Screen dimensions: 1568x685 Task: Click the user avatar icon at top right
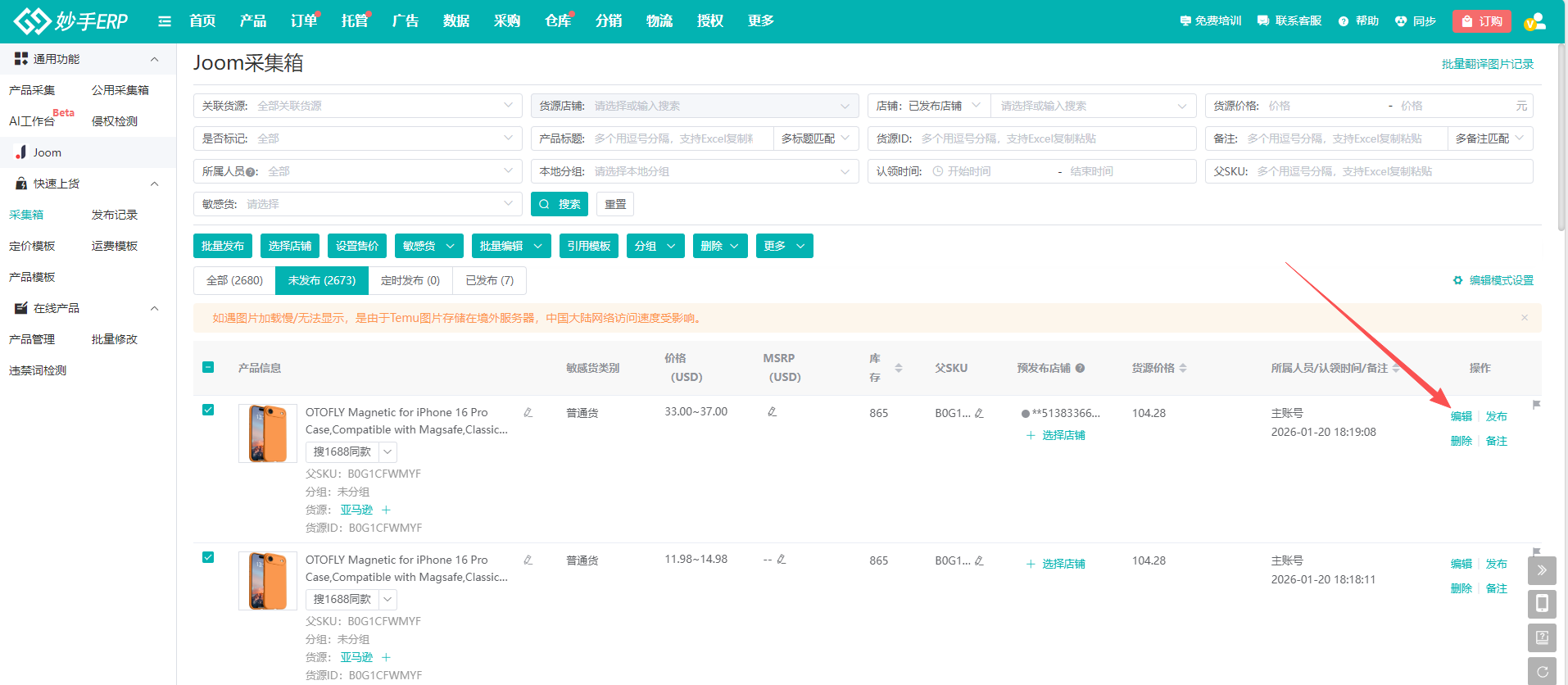point(1534,21)
